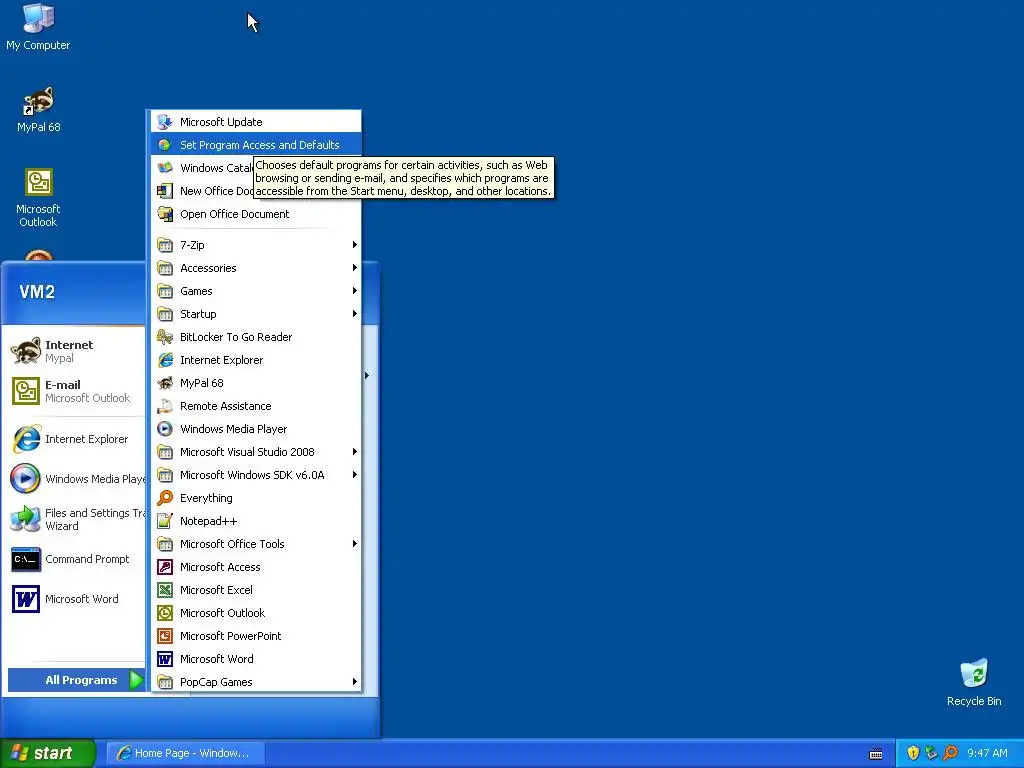Click the VM2 user name header
The width and height of the screenshot is (1024, 768).
(x=37, y=292)
